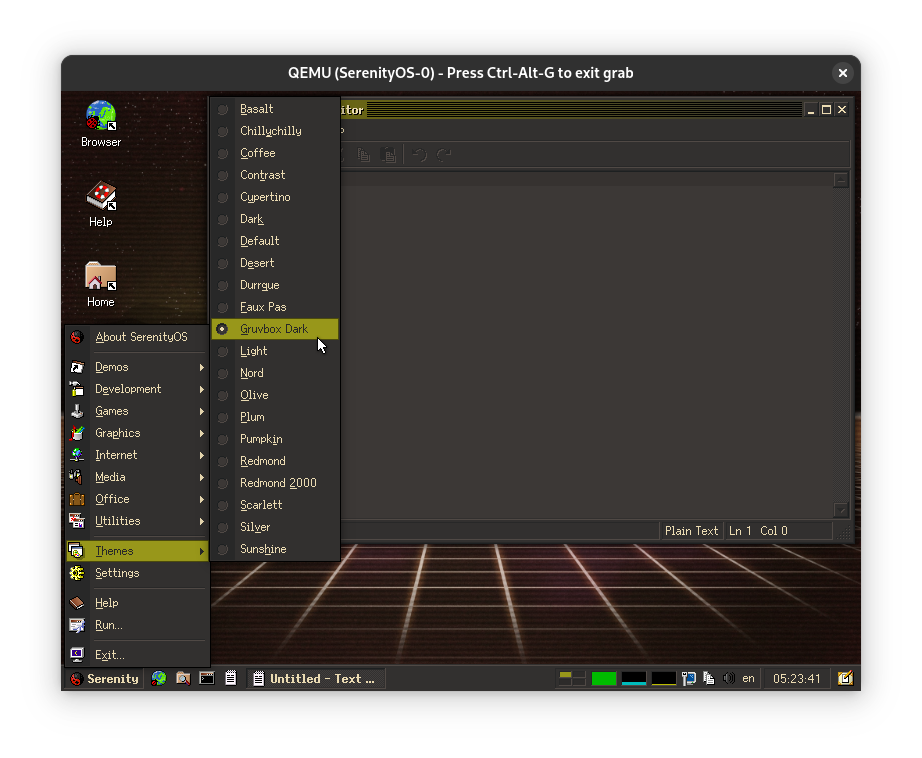The image size is (922, 758).
Task: Click the copy icon in Text Editor toolbar
Action: coord(364,155)
